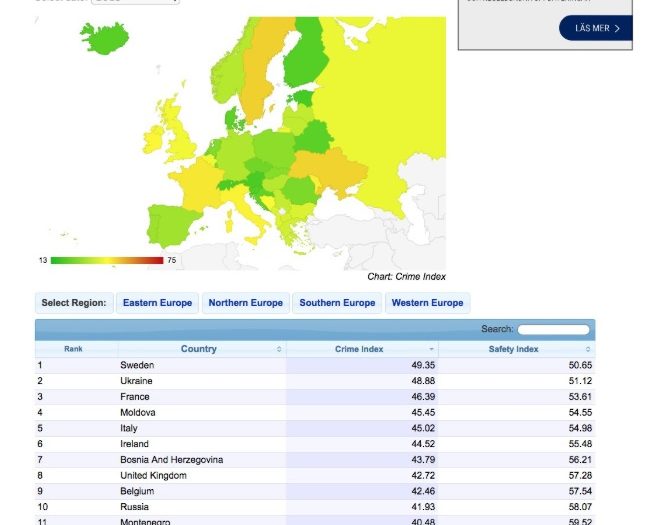Select the Eastern Europe region filter

[x=157, y=303]
